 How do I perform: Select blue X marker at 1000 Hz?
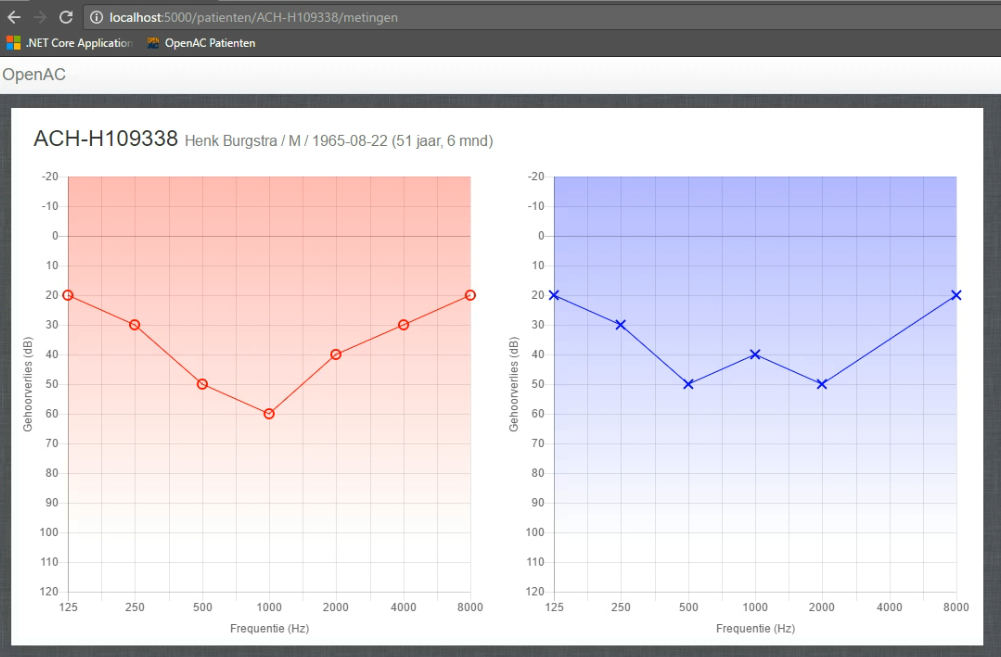coord(755,354)
